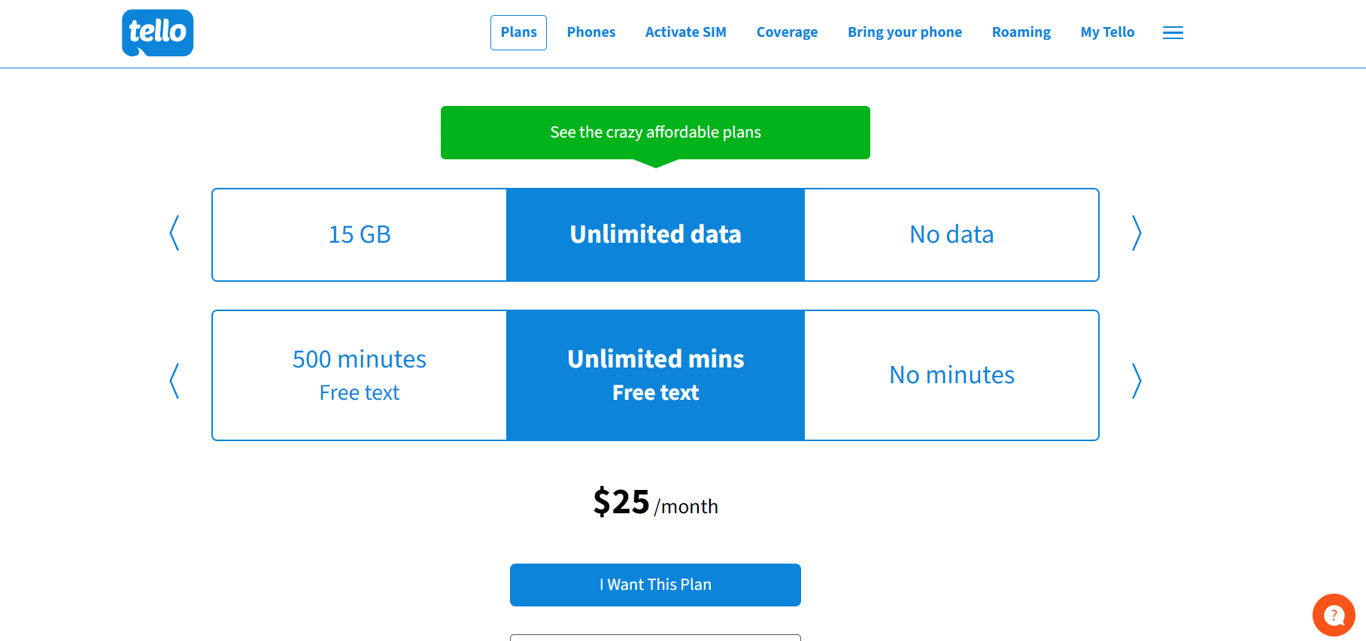Select the 15 GB data option

click(x=360, y=235)
